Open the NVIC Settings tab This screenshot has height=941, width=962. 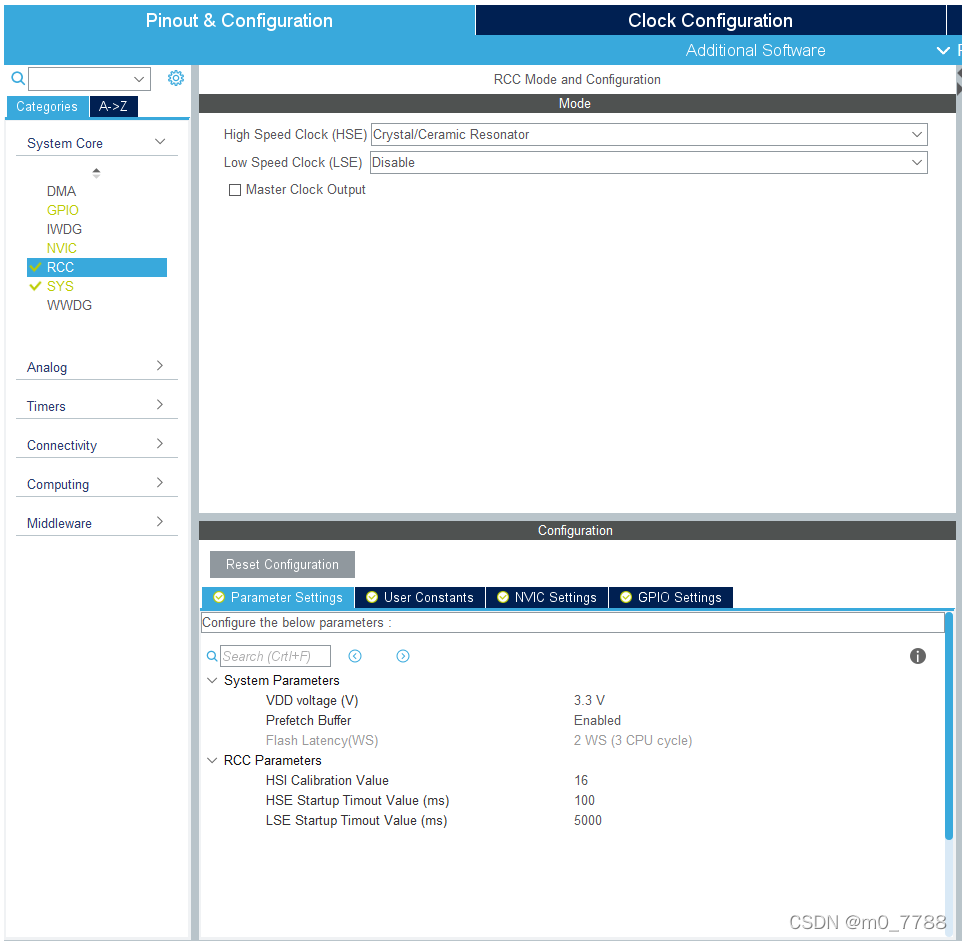pyautogui.click(x=547, y=597)
